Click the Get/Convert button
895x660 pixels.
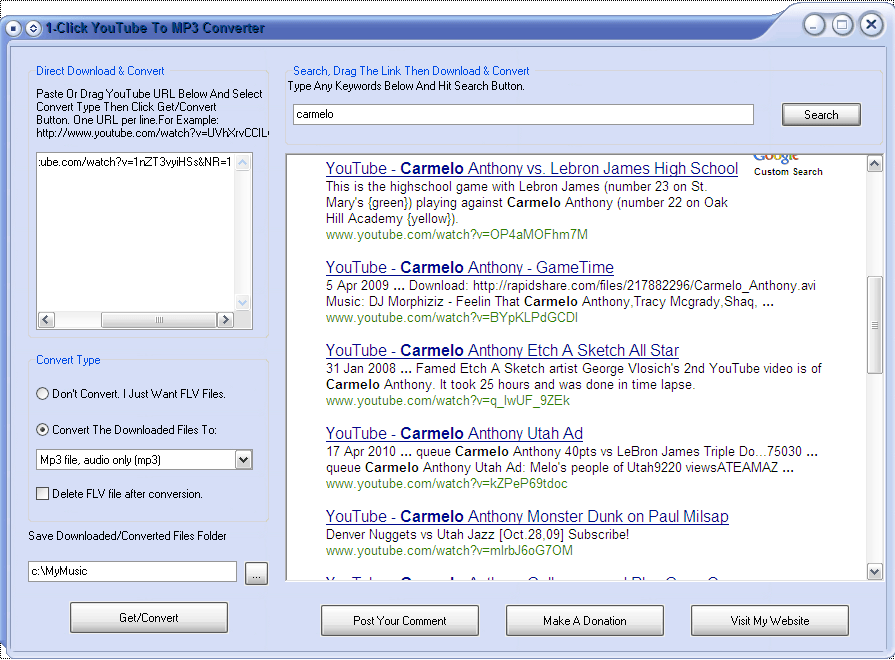tap(149, 618)
